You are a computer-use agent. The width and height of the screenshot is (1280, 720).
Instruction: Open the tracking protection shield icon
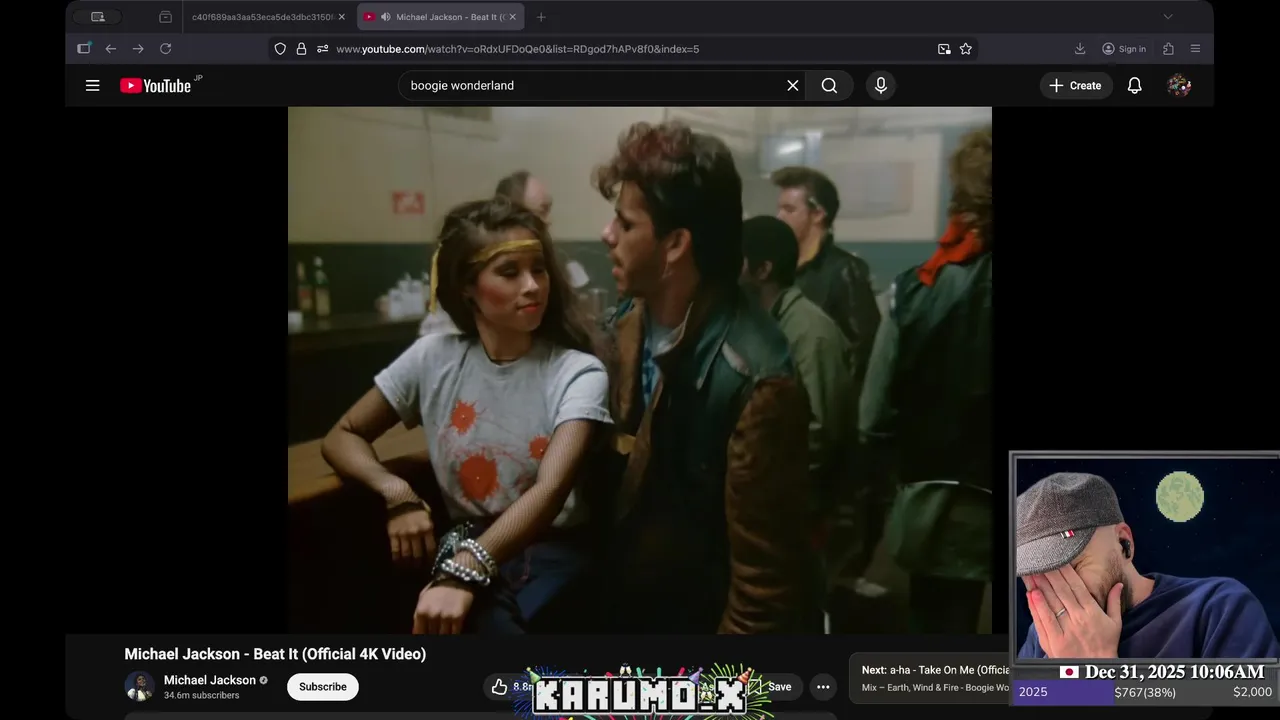(280, 49)
